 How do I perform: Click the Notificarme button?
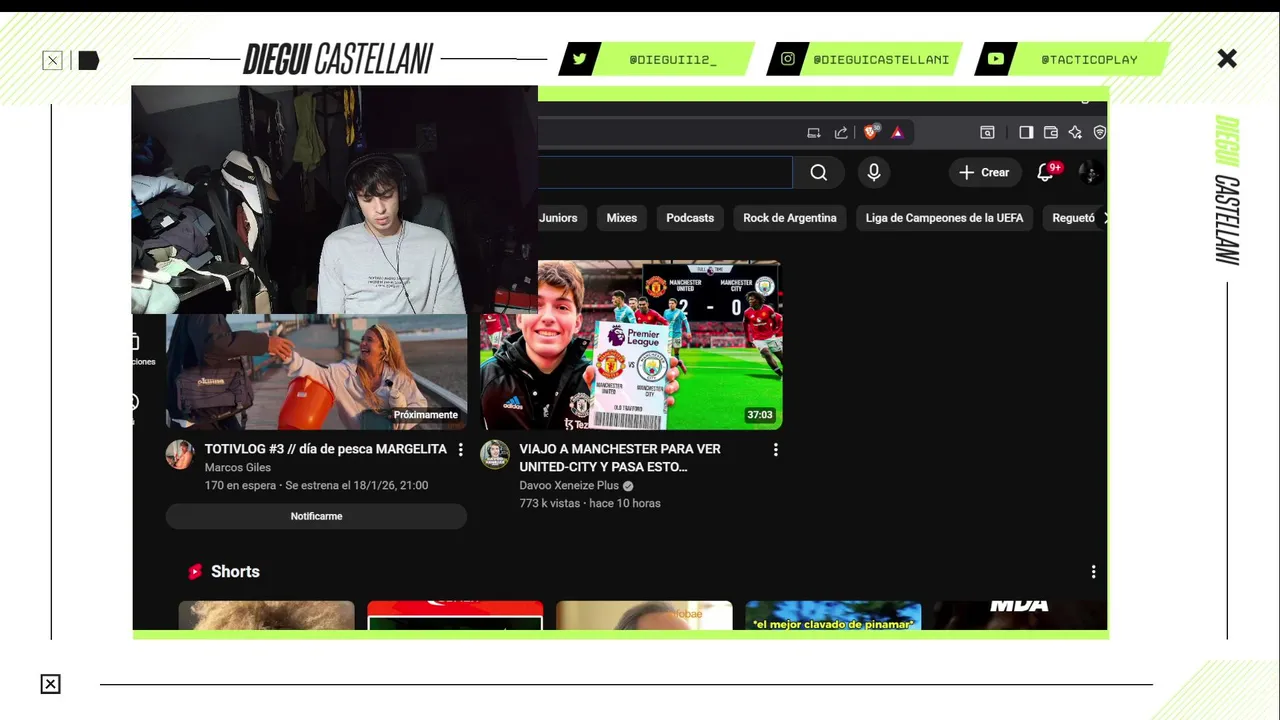(x=316, y=516)
